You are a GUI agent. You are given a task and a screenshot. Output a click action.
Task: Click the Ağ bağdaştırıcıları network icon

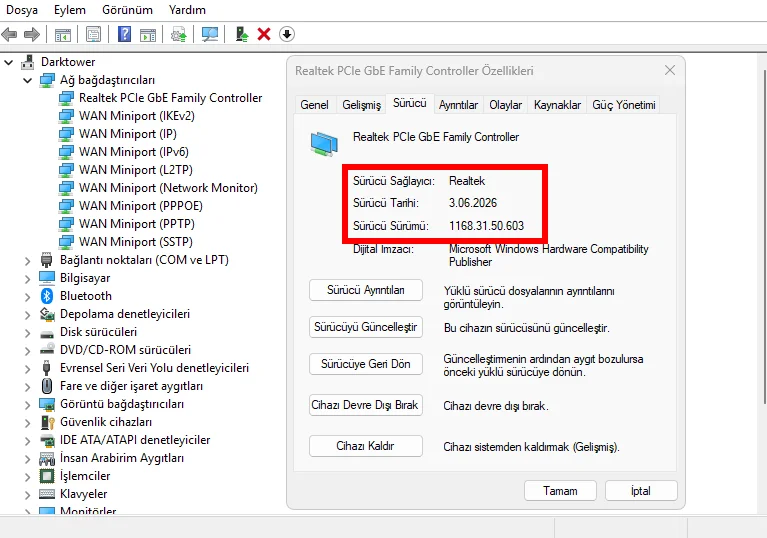tap(47, 80)
